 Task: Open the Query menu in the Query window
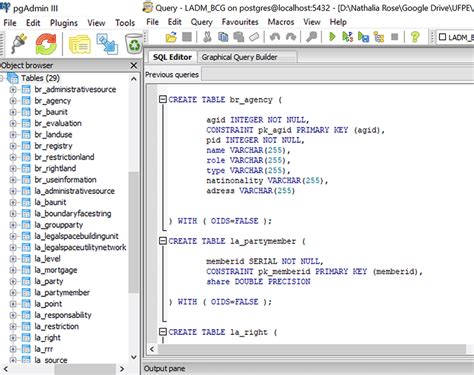point(201,22)
